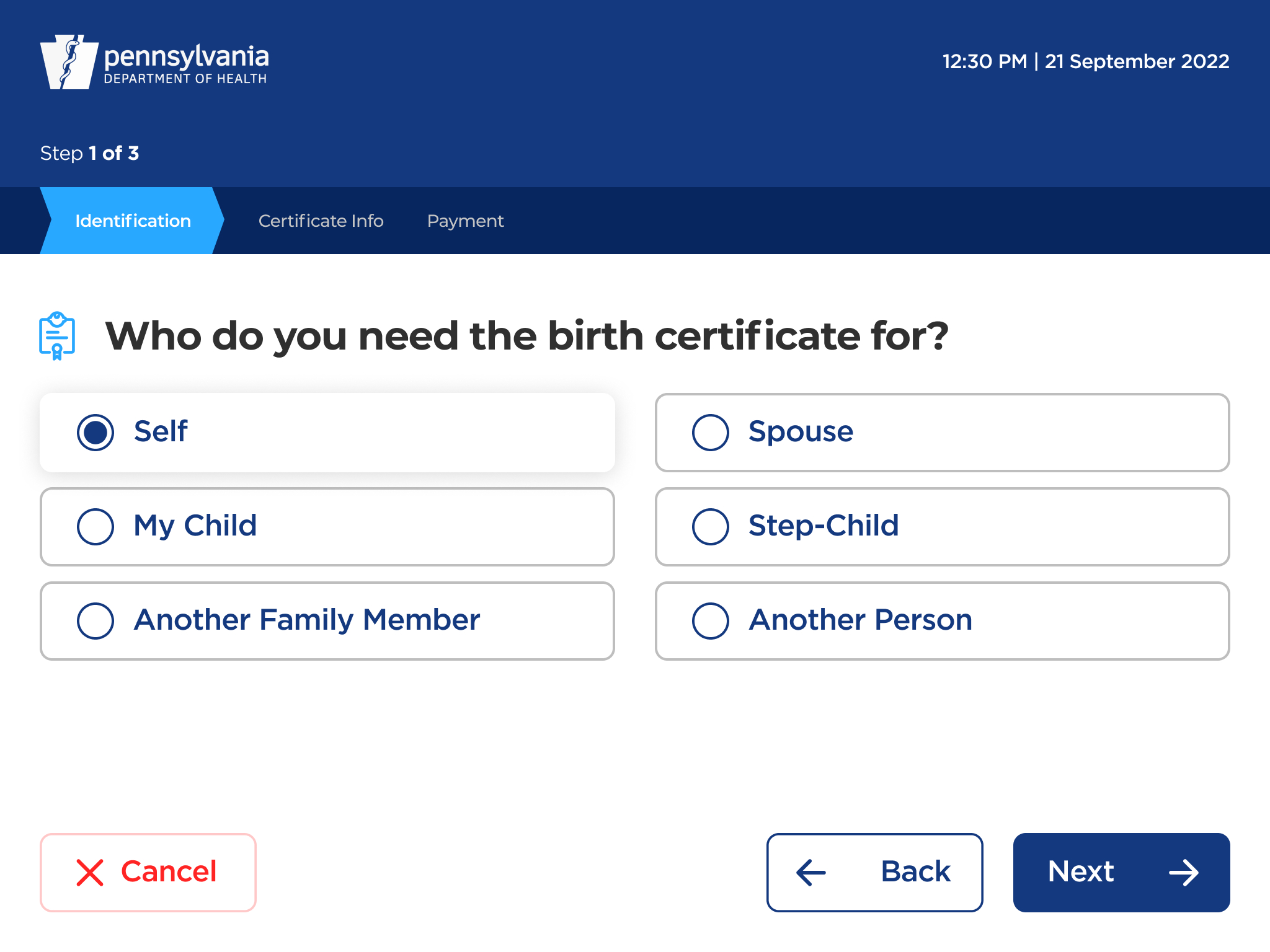
Task: Choose the Another Person option
Action: click(x=711, y=621)
